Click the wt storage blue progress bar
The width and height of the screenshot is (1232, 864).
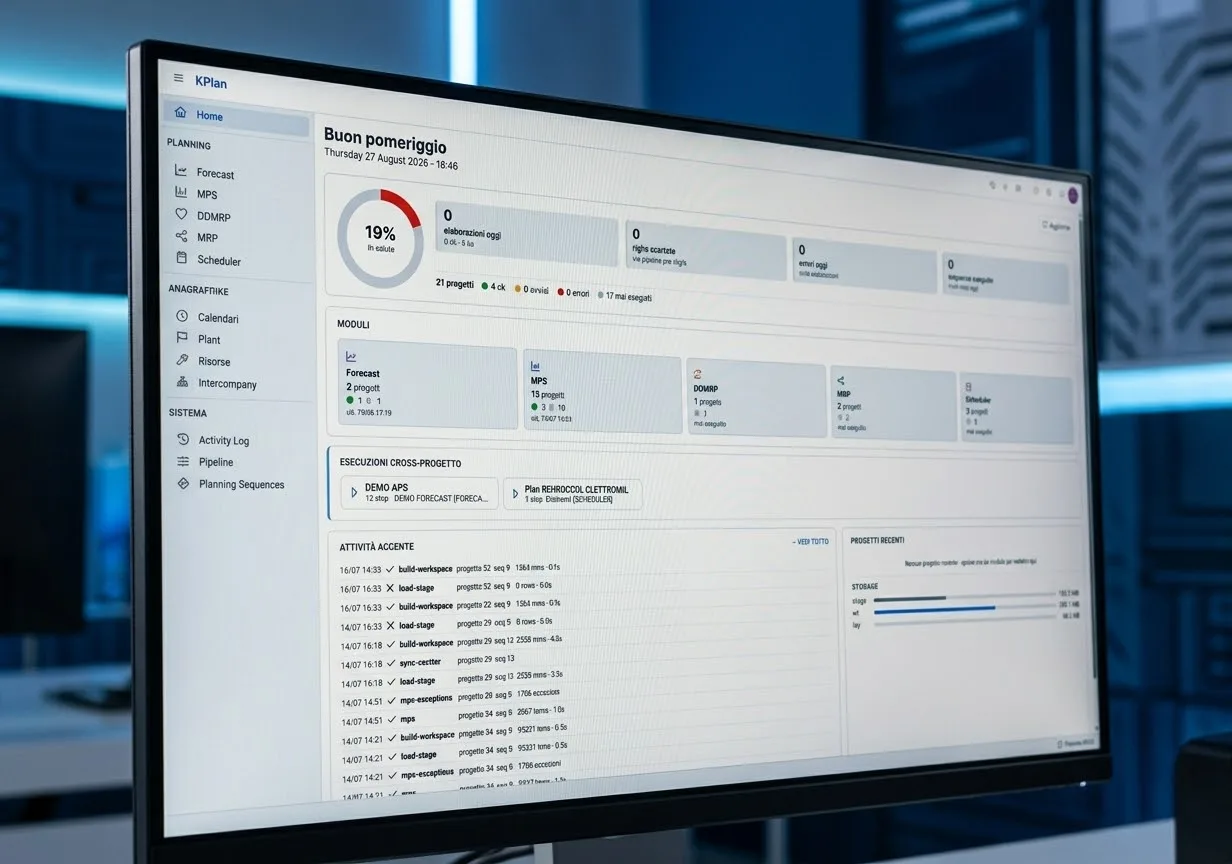[x=964, y=609]
